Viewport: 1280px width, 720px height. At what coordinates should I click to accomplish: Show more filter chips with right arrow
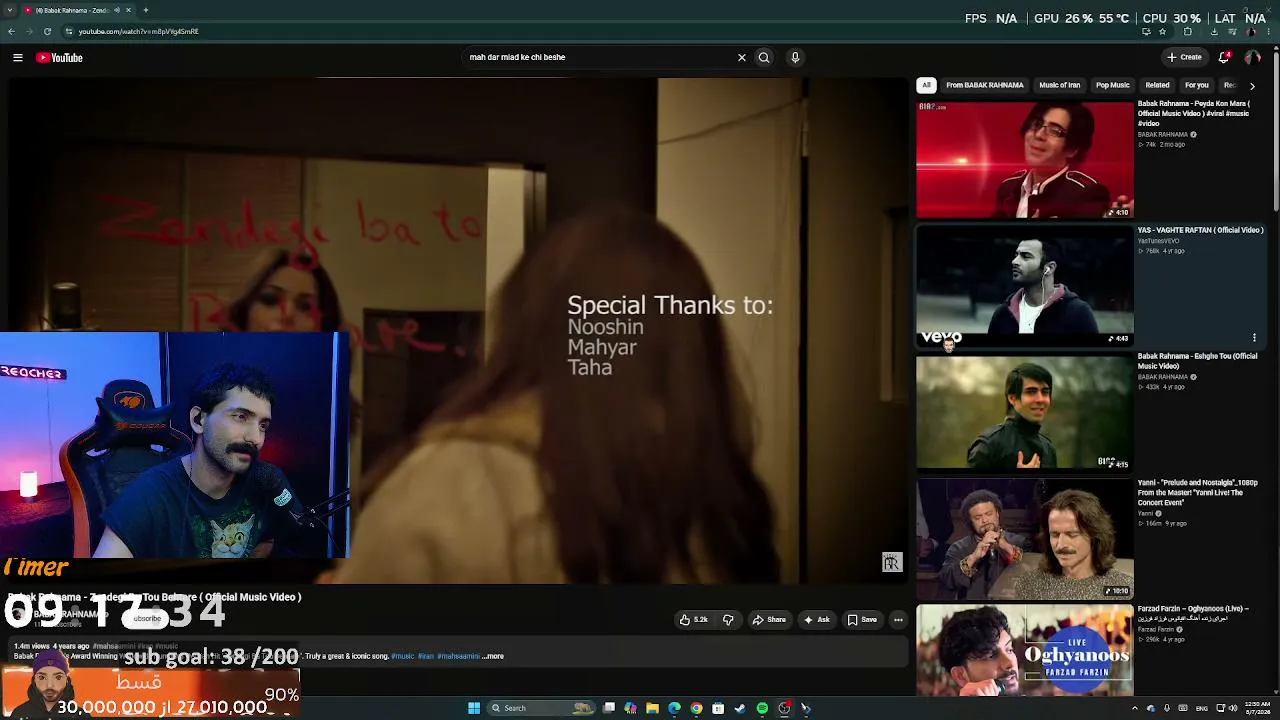[x=1252, y=86]
